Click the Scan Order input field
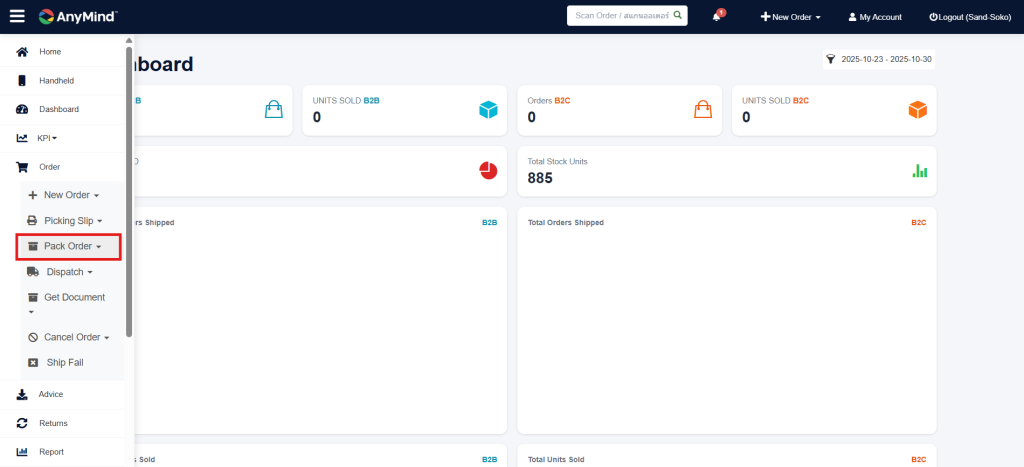The height and width of the screenshot is (467, 1024). (x=620, y=16)
